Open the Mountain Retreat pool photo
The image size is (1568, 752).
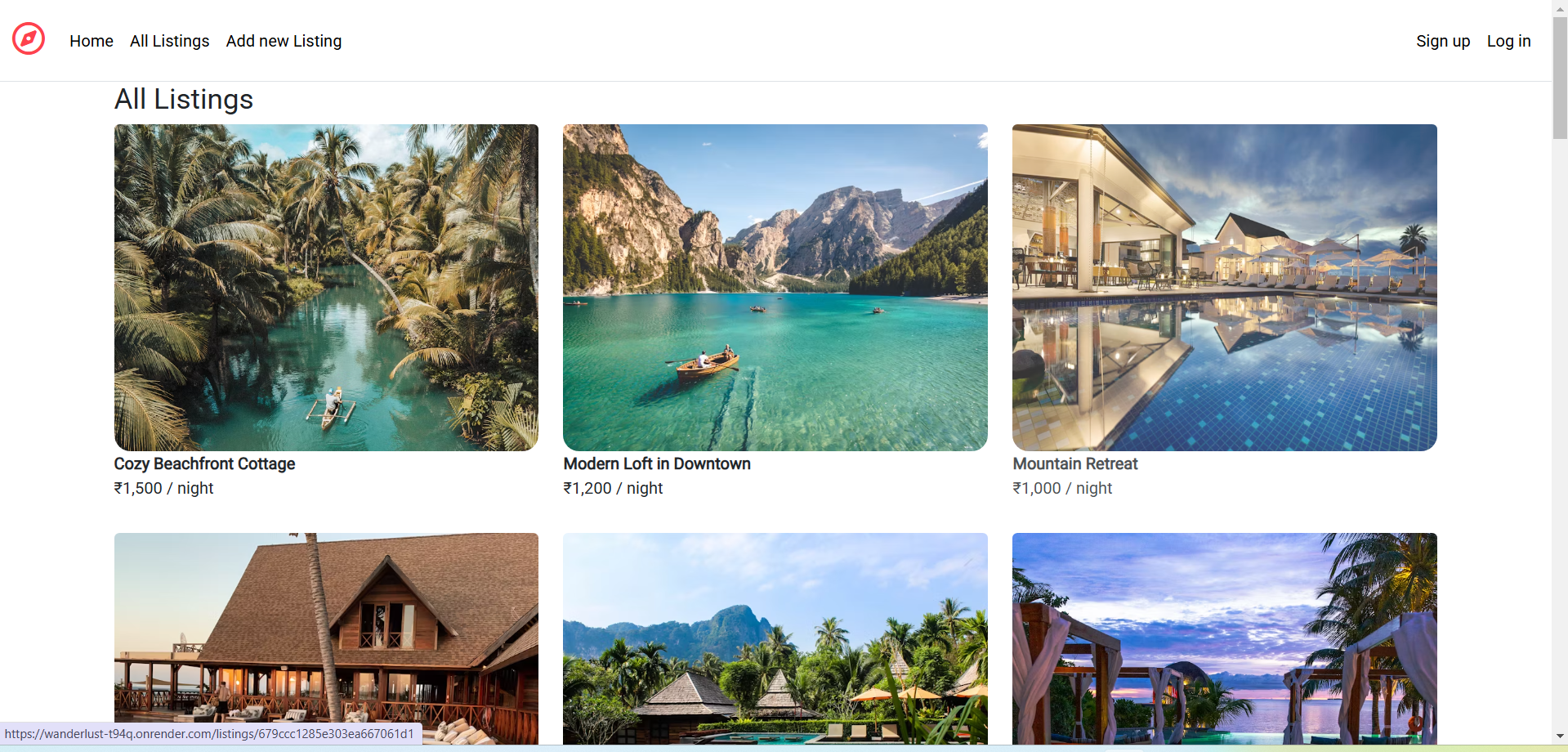click(1225, 288)
